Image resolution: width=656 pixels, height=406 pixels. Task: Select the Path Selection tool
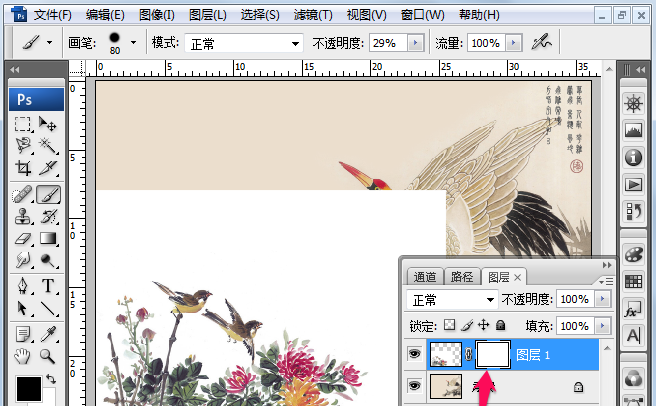(x=23, y=308)
